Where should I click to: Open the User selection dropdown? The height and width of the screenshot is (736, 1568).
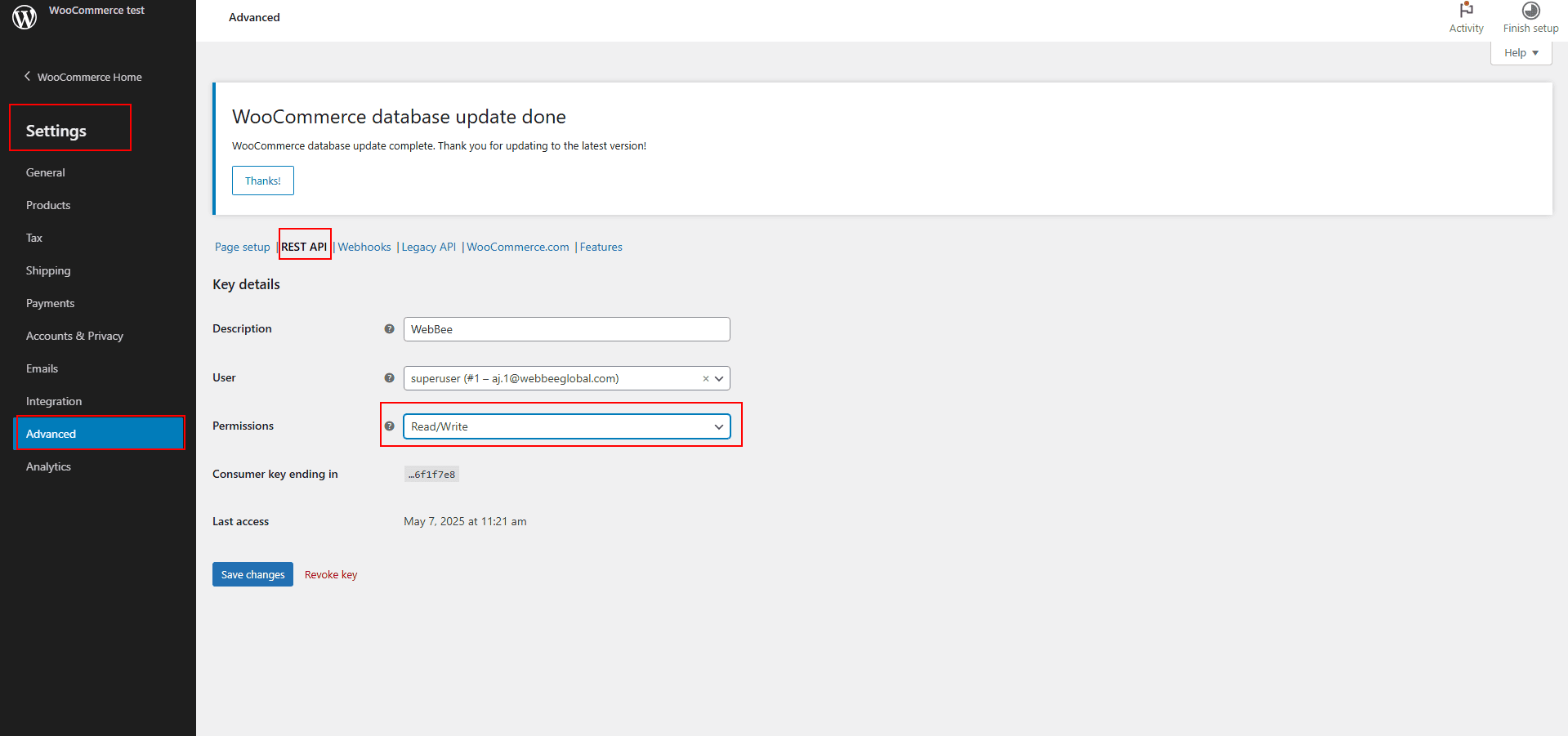552,378
